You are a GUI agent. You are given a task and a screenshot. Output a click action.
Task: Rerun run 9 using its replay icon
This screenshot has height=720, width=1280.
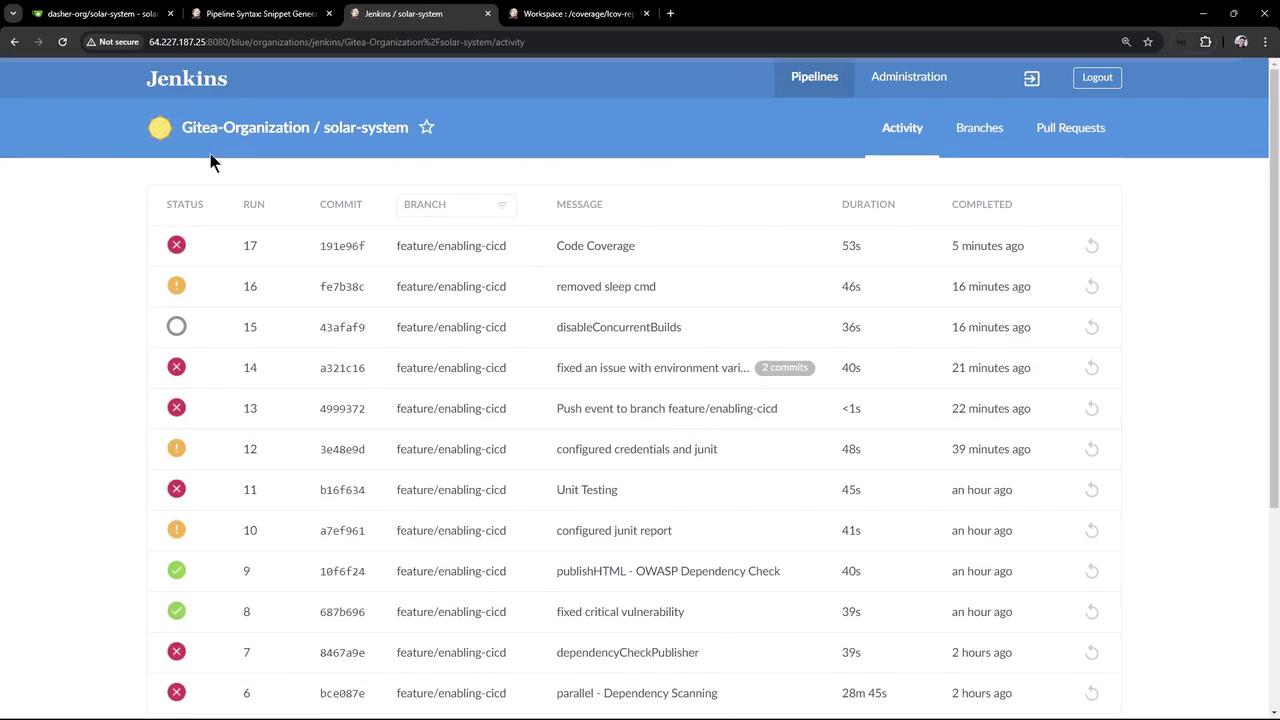click(1092, 571)
